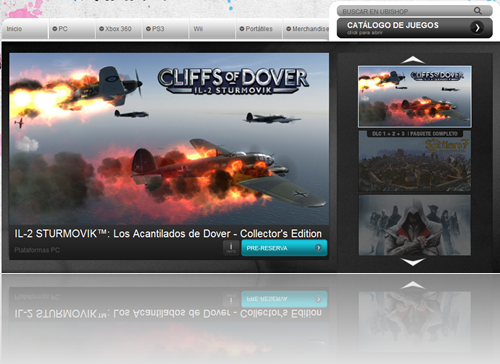Viewport: 500px width, 364px height.
Task: Open the Merchandise dropdown menu
Action: (x=306, y=29)
